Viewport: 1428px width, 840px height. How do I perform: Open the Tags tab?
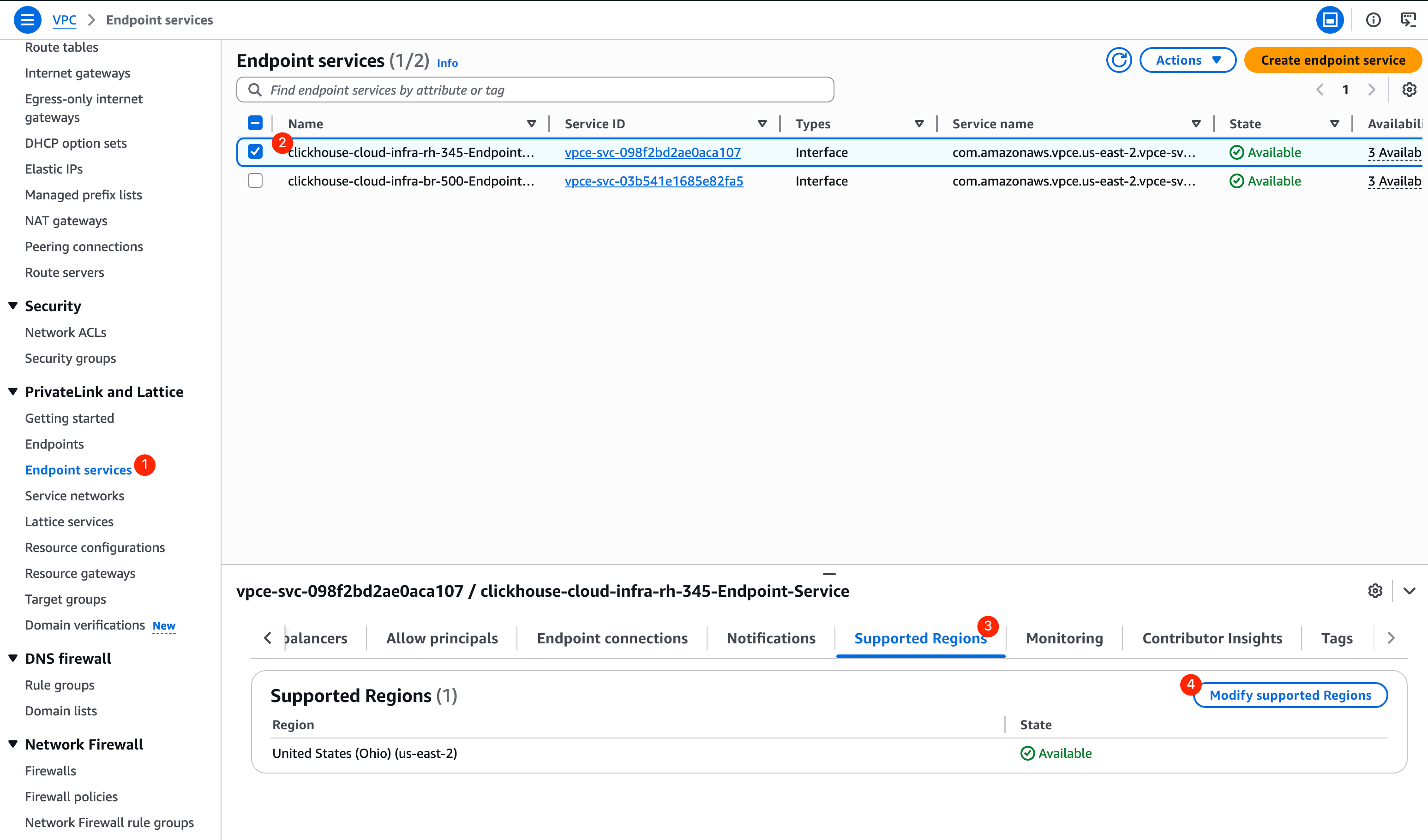pyautogui.click(x=1337, y=638)
